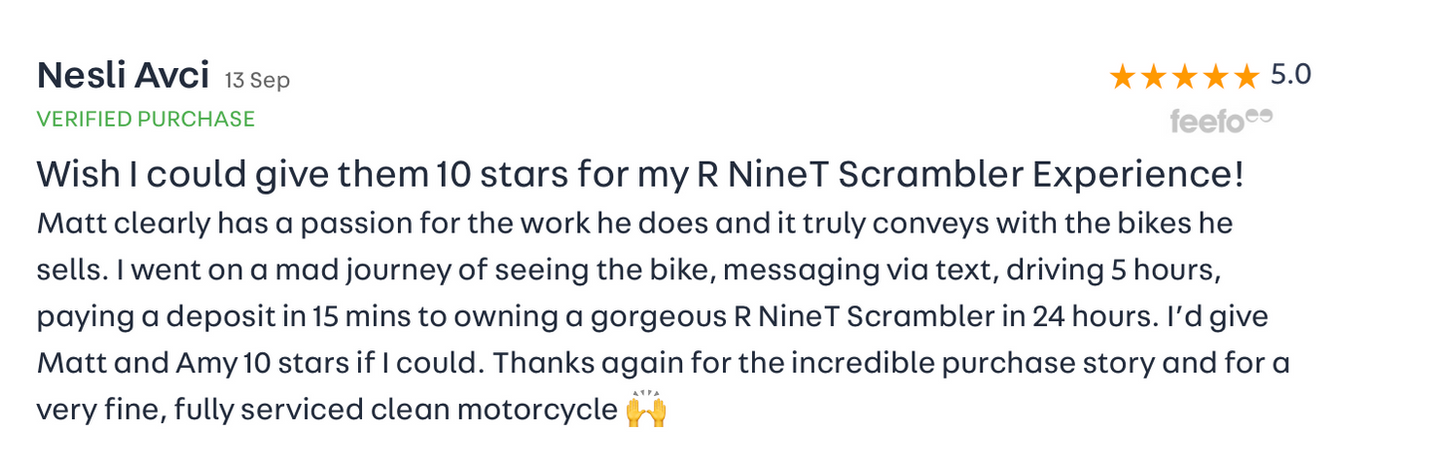Click the review title about 10 stars
1441x466 pixels.
pos(640,175)
